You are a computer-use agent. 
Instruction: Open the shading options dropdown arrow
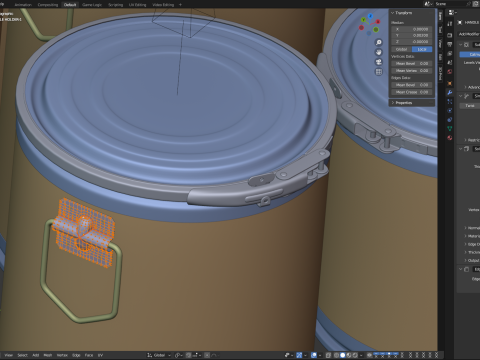[361, 355]
